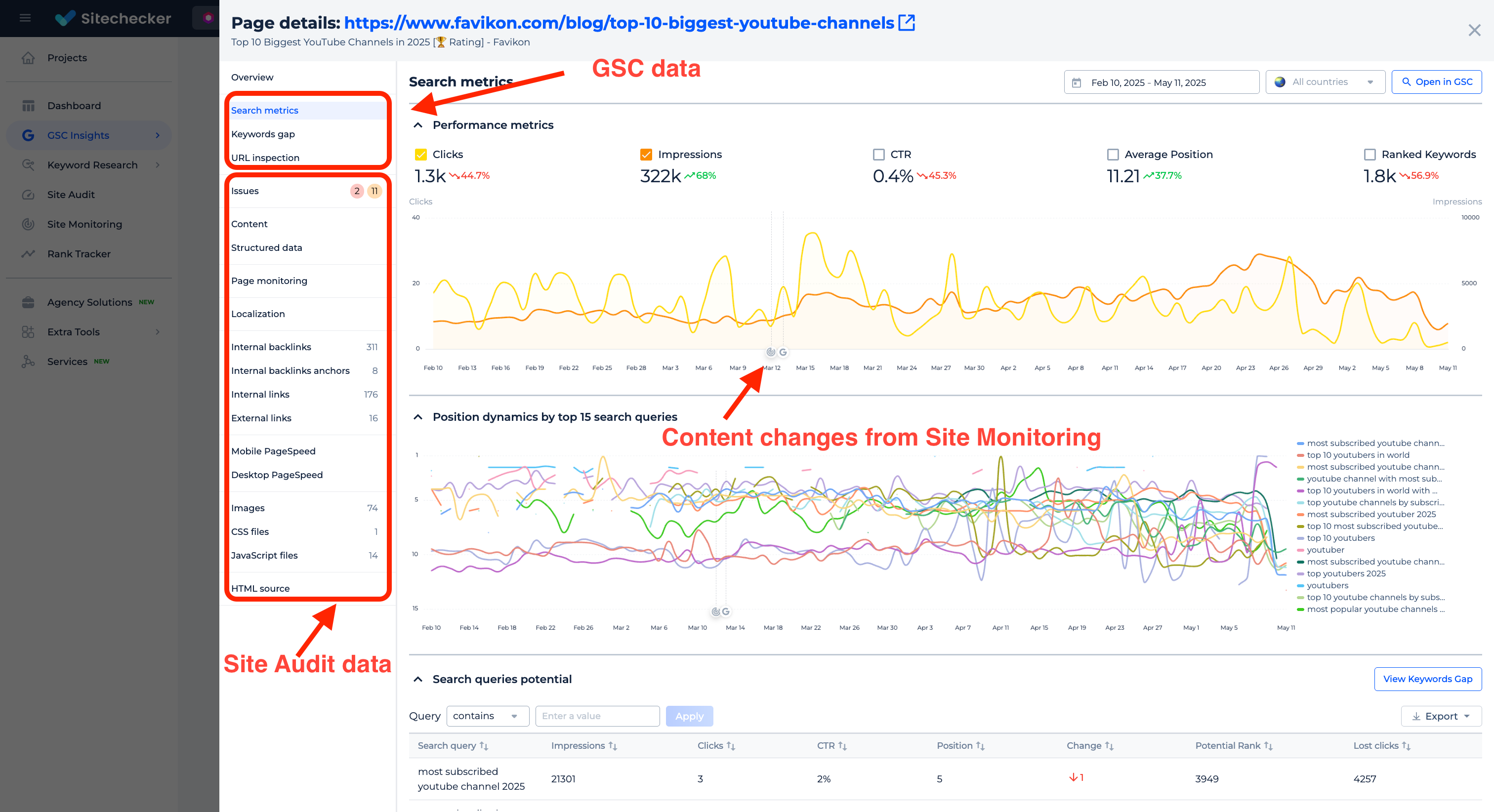Click the GSC Insights Google icon
The height and width of the screenshot is (812, 1494).
[x=28, y=135]
